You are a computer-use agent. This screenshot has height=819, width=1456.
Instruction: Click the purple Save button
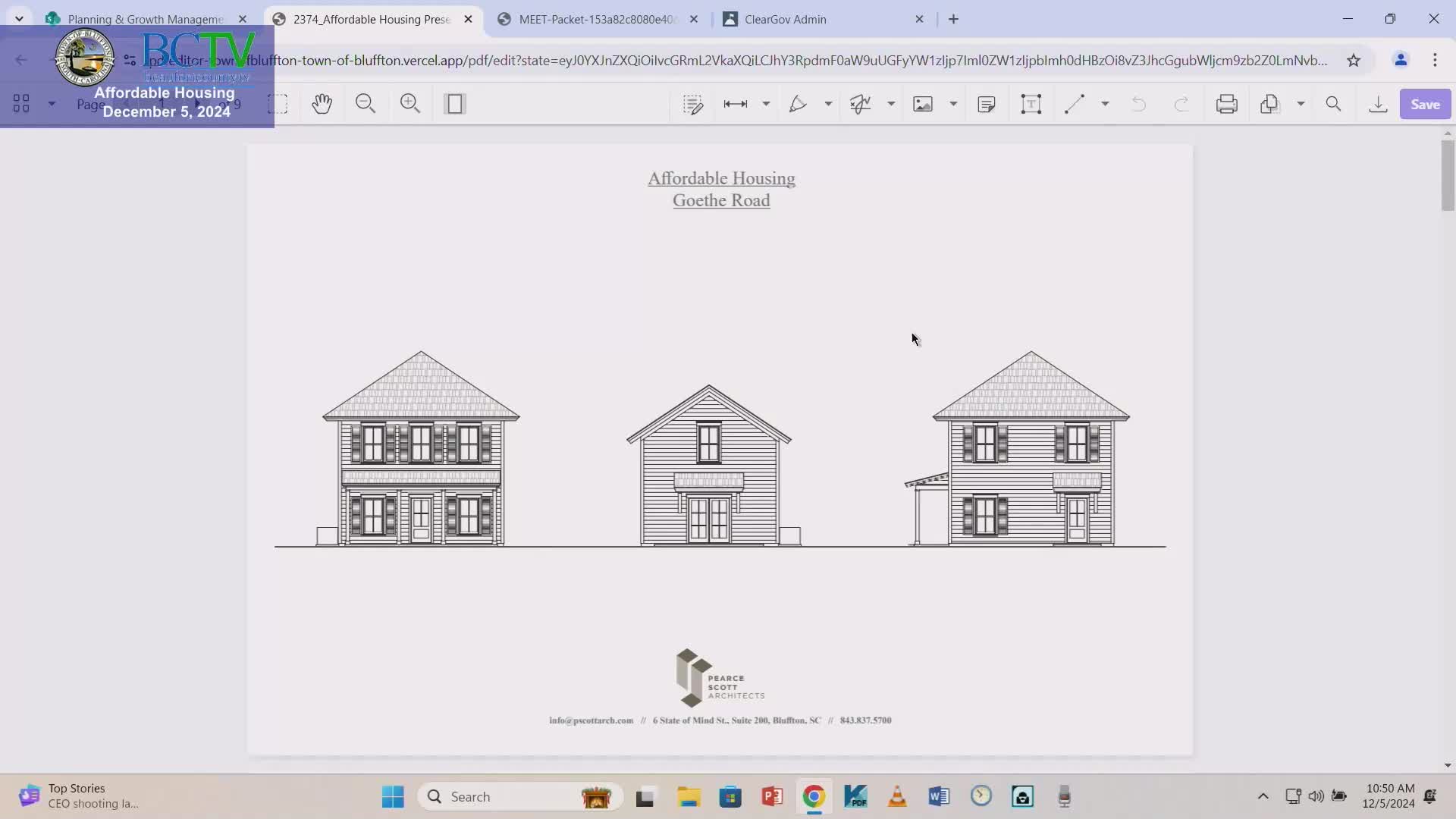pyautogui.click(x=1425, y=105)
